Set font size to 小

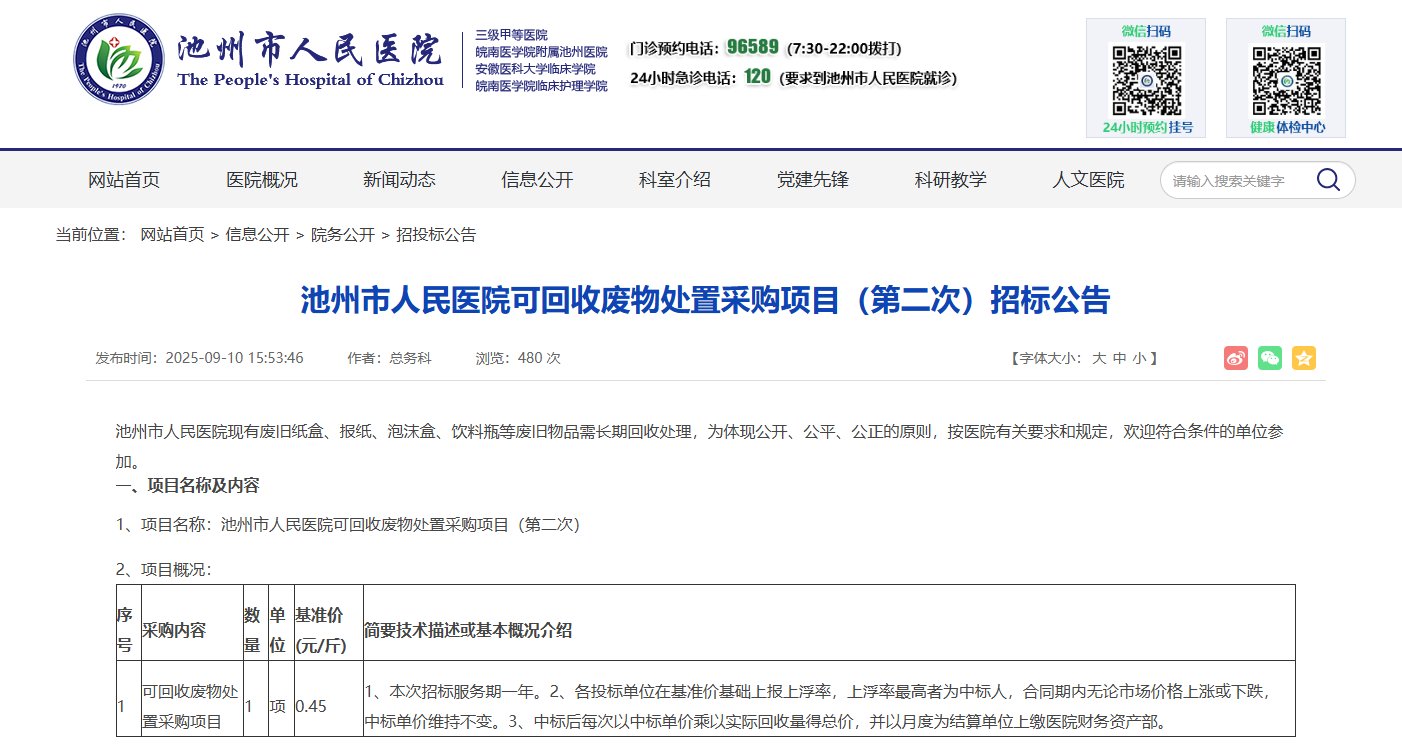[1140, 358]
